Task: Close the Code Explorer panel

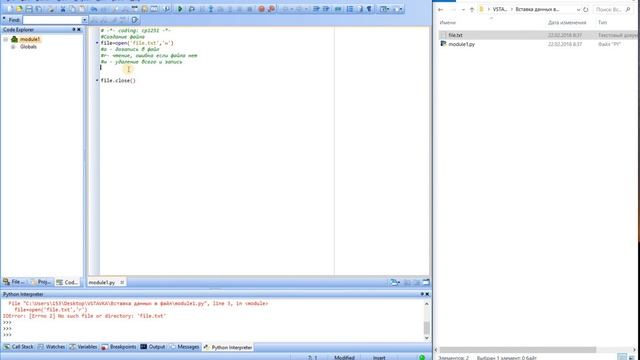Action: click(x=79, y=30)
